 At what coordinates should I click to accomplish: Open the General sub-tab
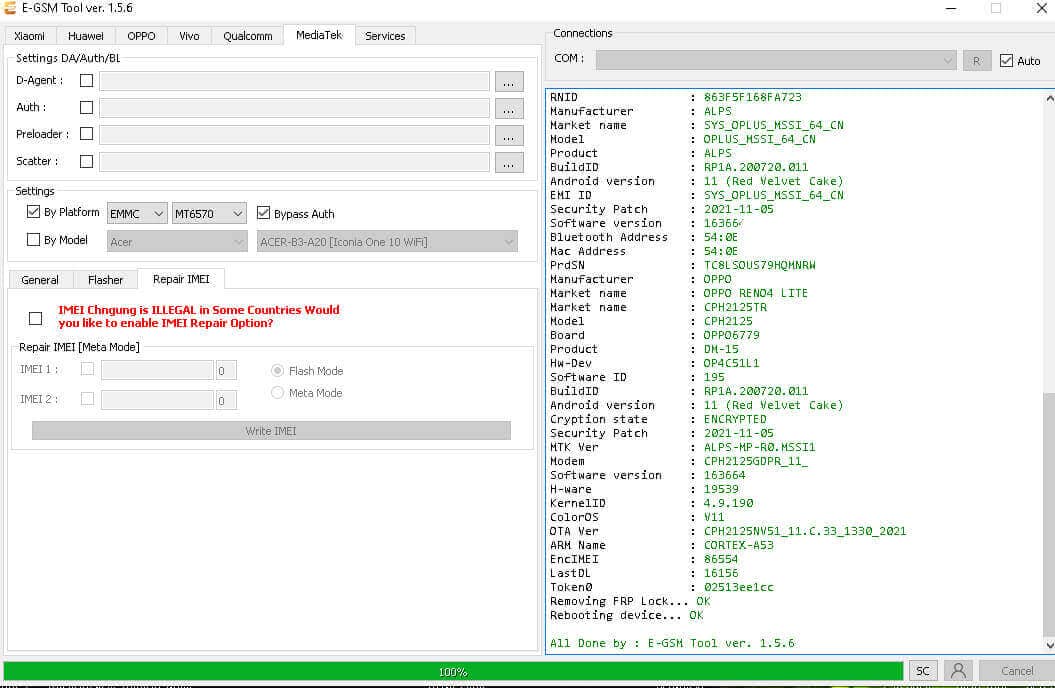[40, 280]
